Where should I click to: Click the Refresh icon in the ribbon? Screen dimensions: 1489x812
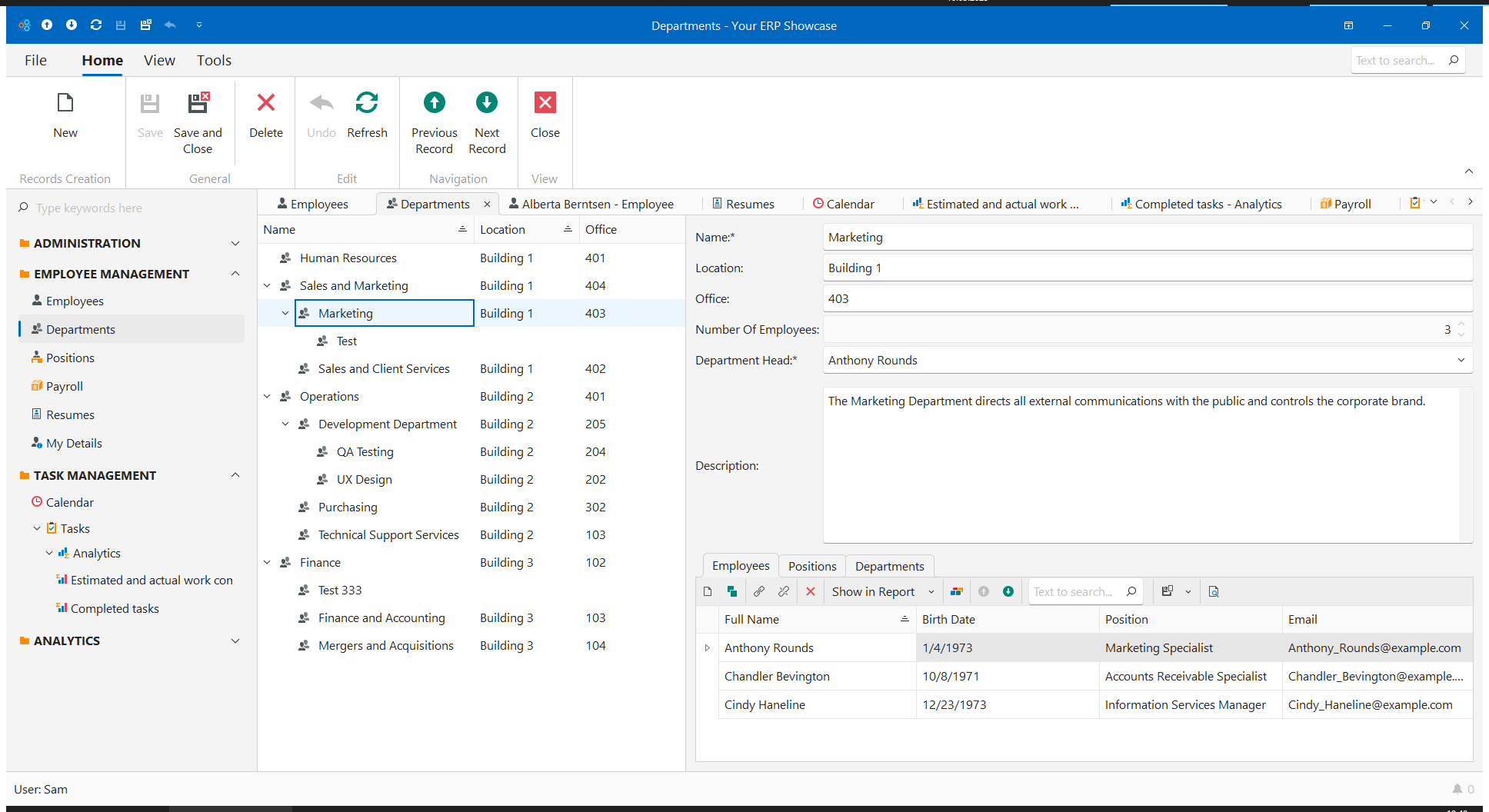pyautogui.click(x=367, y=103)
